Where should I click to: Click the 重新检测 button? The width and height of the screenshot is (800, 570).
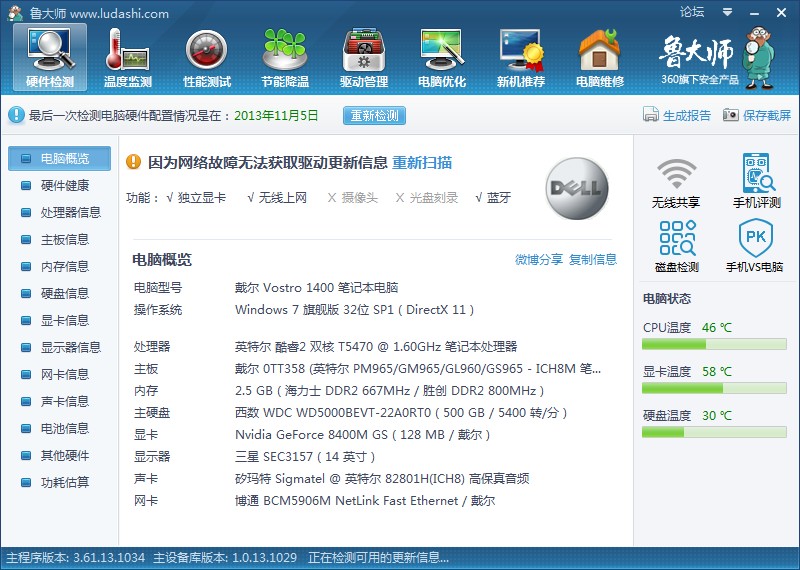(374, 115)
